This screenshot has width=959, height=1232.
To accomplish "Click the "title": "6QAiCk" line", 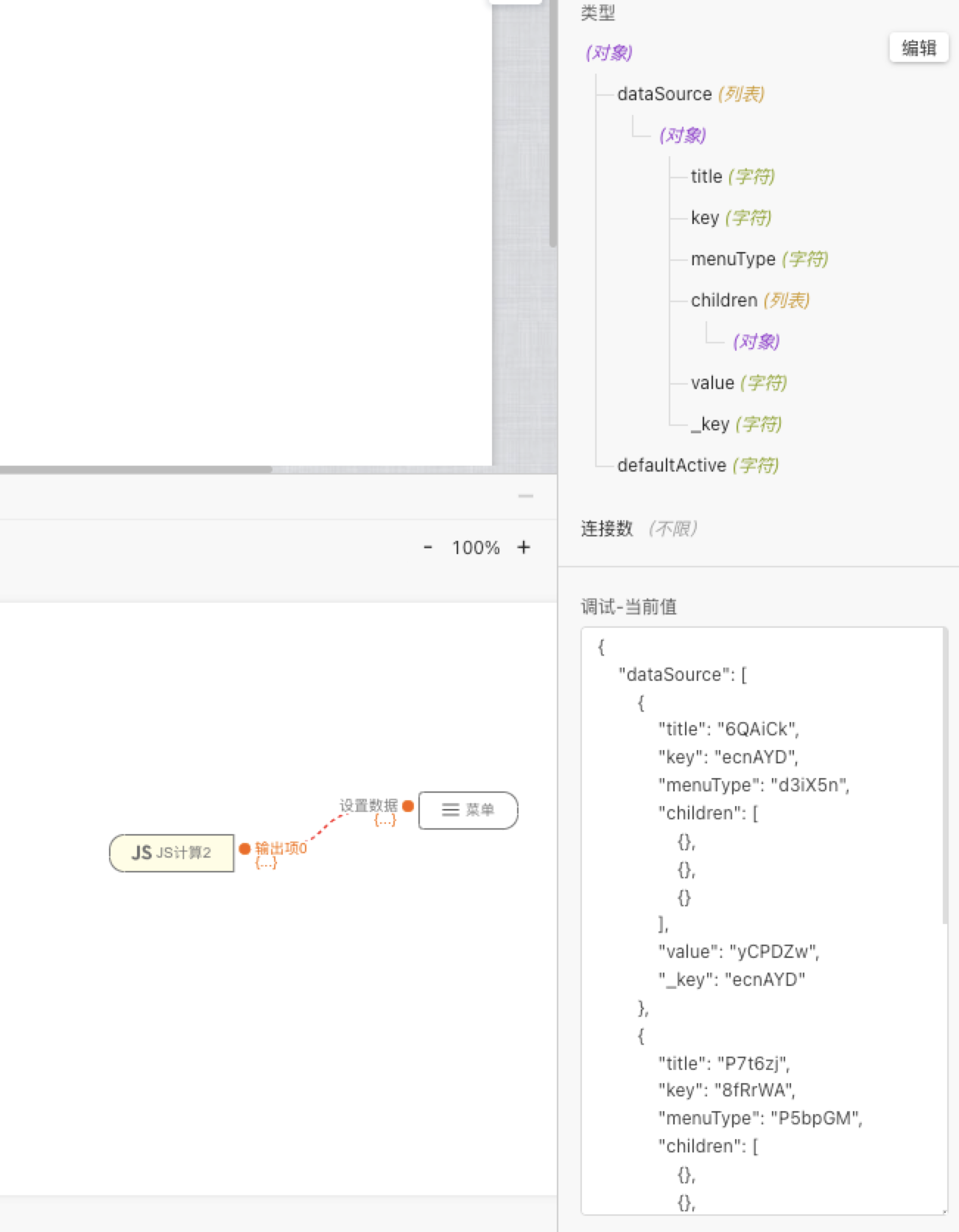I will click(728, 729).
